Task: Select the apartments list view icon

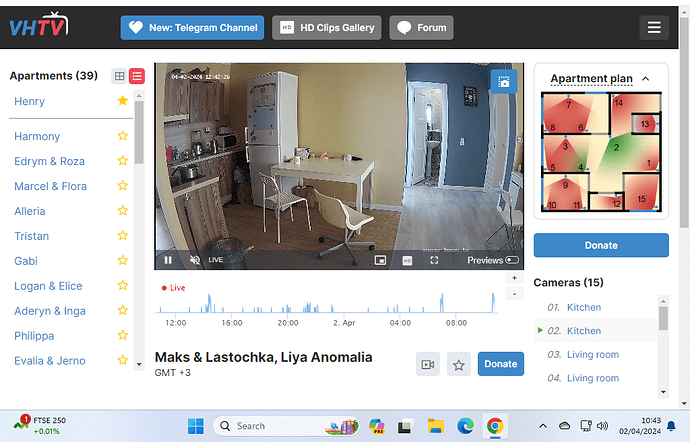Action: tap(137, 76)
